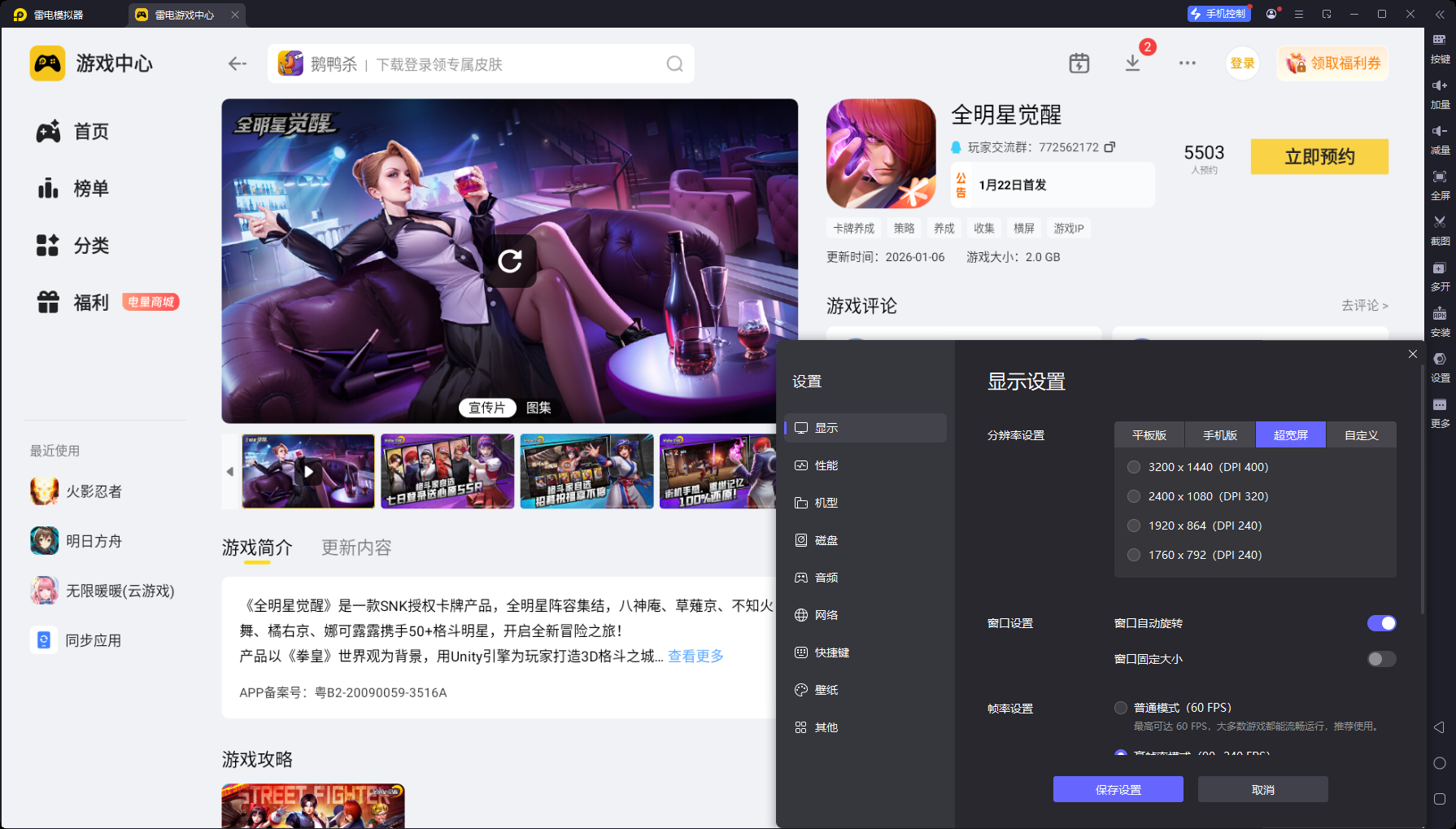The image size is (1456, 829).
Task: Open the 其他 settings section
Action: [x=865, y=727]
